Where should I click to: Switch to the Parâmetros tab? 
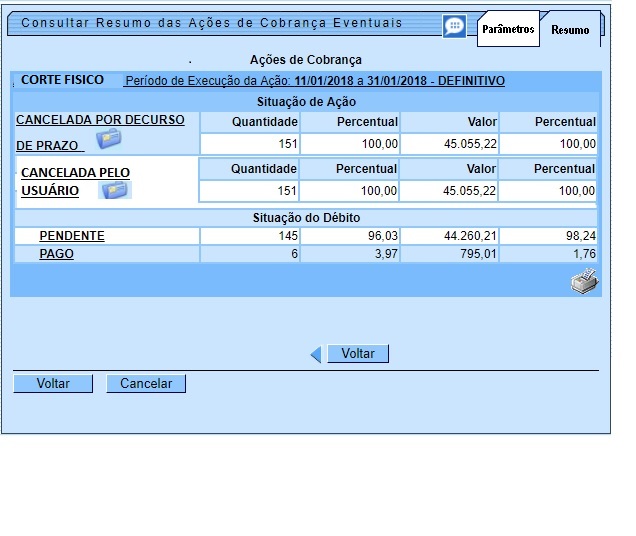(508, 30)
